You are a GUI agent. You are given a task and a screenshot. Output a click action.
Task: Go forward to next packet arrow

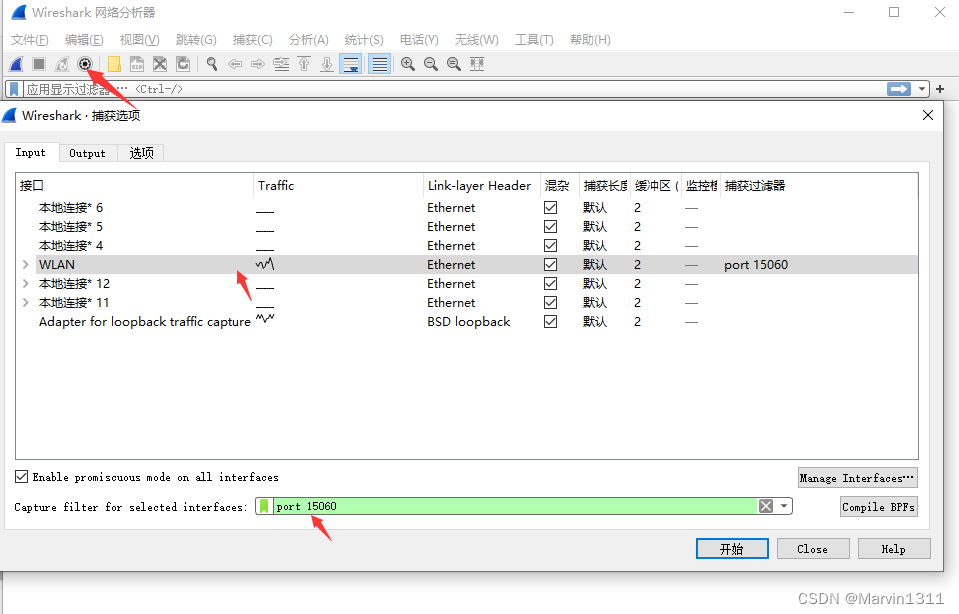click(257, 64)
